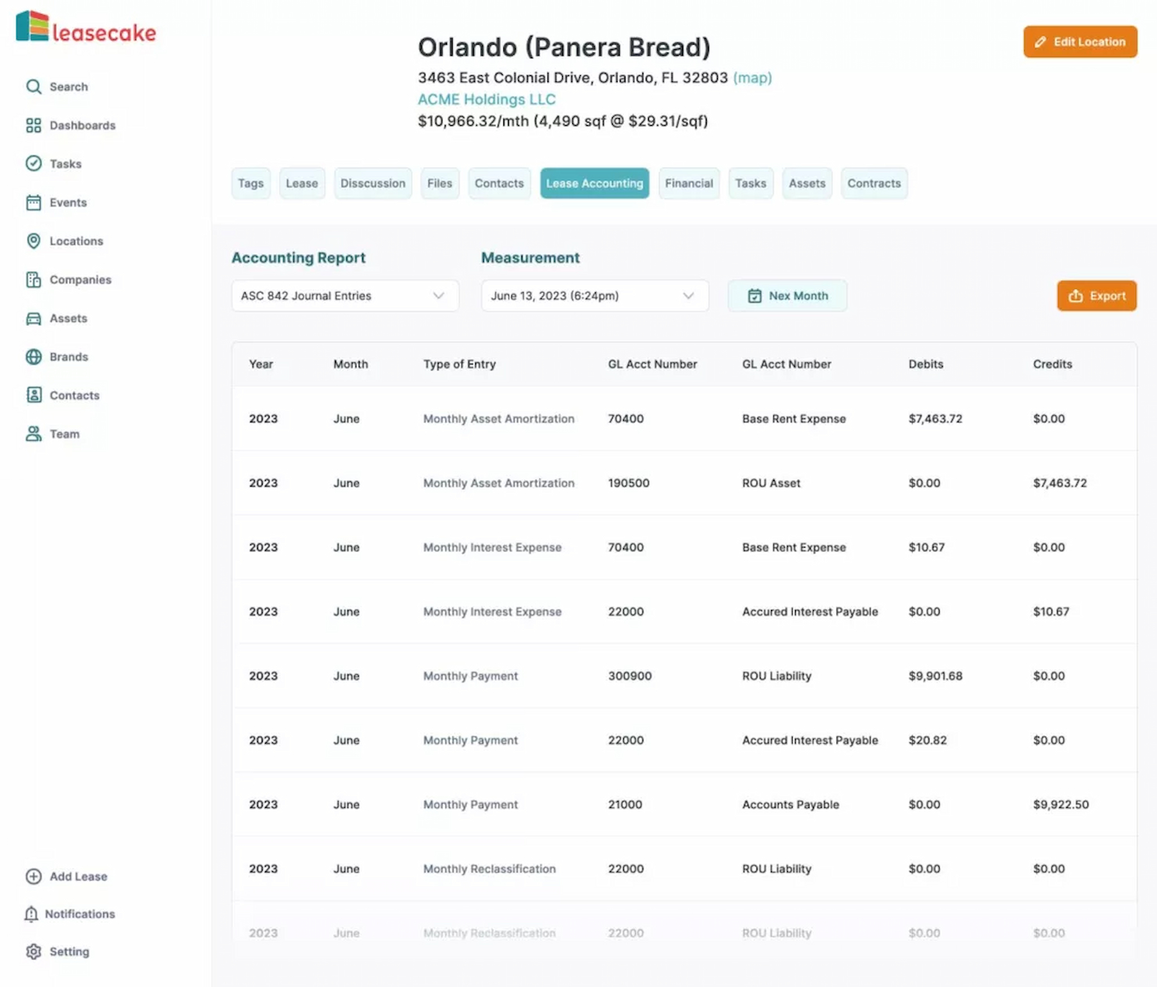Select the Team people icon

33,433
